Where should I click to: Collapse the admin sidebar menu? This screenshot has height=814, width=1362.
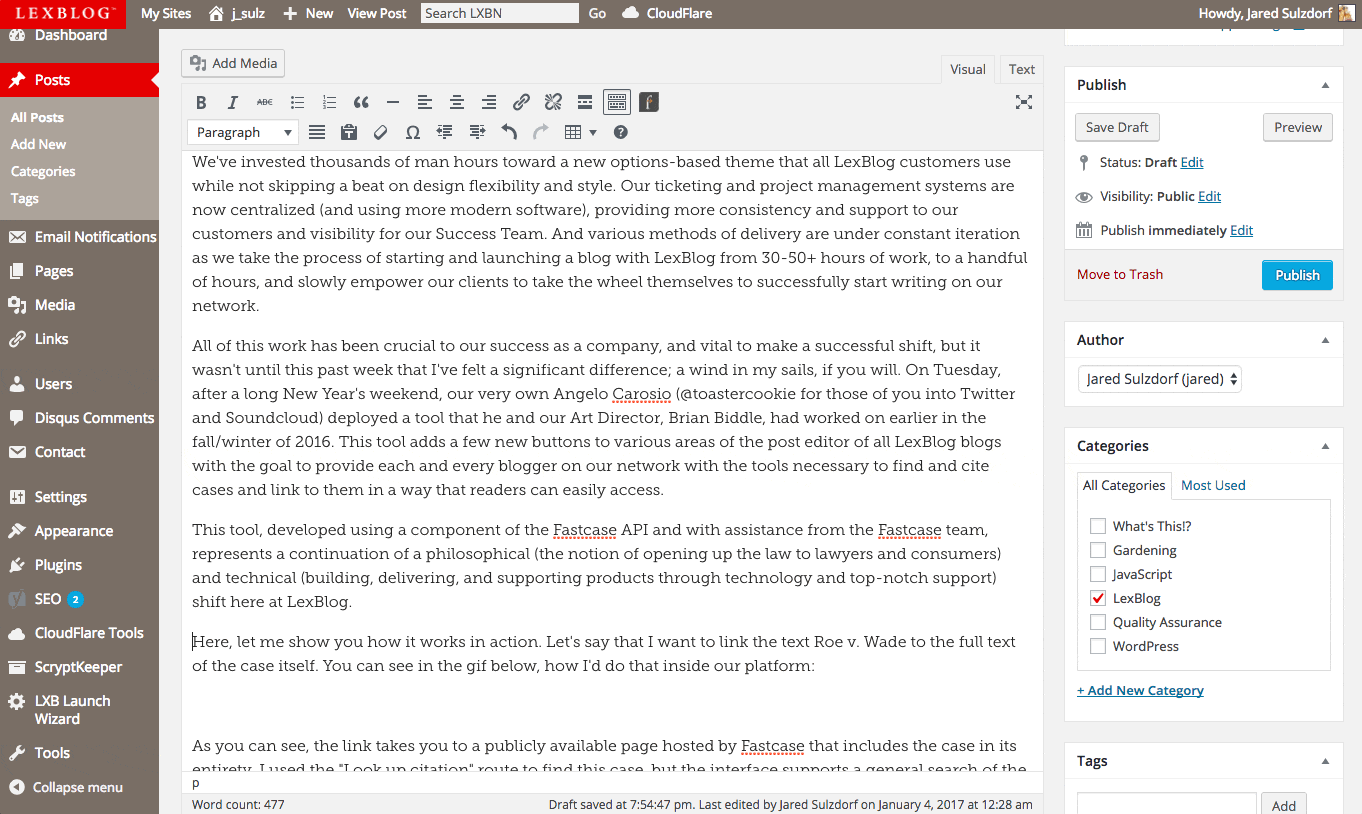[66, 787]
